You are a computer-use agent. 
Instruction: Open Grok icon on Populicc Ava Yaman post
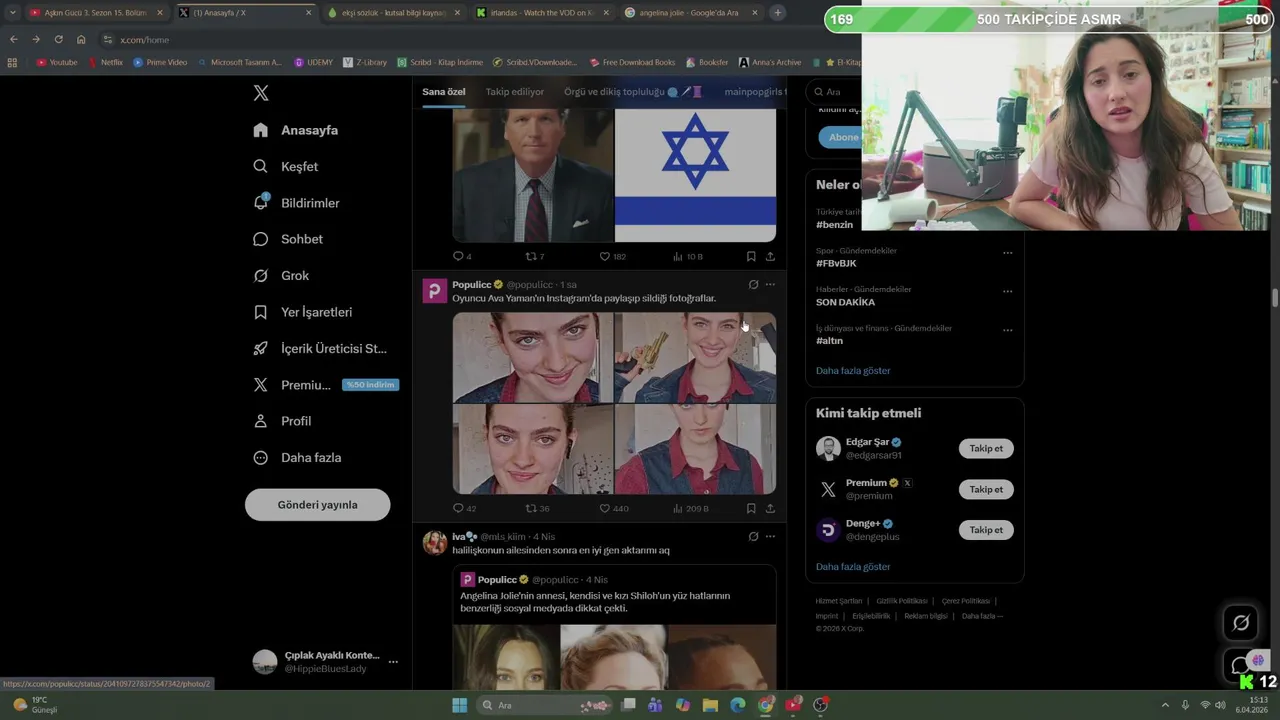[x=753, y=285]
